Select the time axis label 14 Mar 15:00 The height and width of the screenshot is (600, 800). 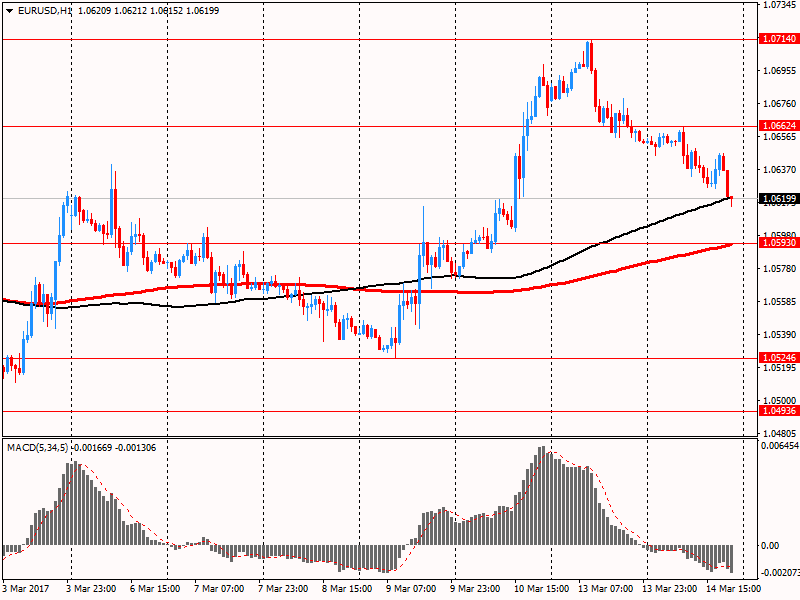click(733, 588)
